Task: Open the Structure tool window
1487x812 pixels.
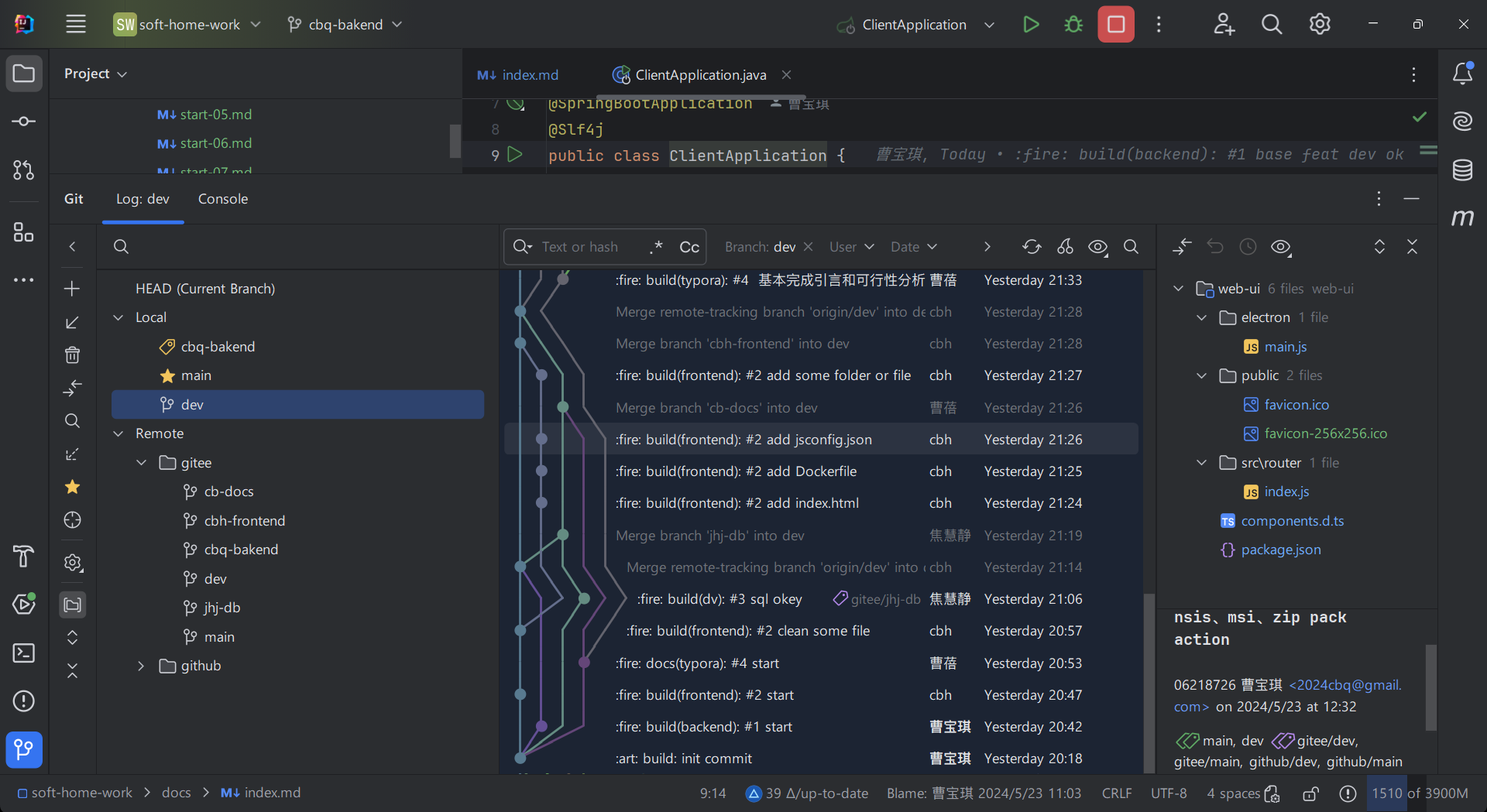Action: 24,231
